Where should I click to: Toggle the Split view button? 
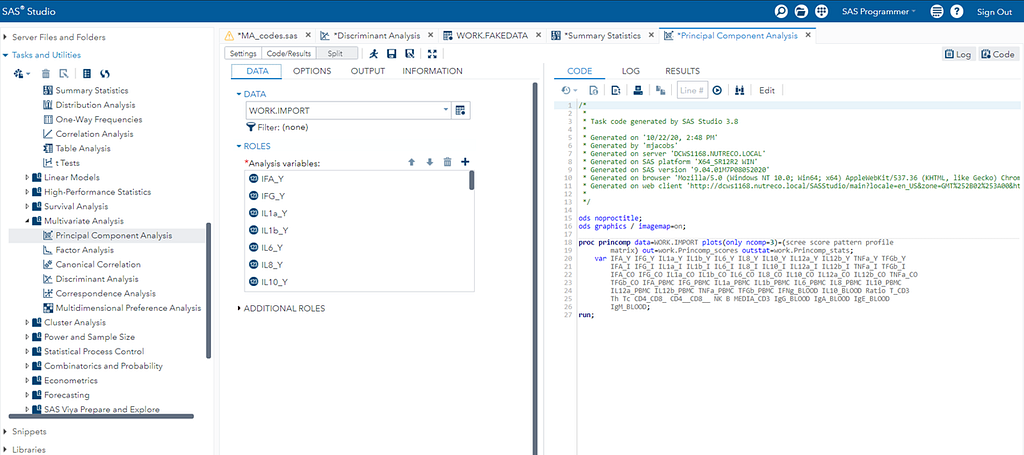pos(335,53)
